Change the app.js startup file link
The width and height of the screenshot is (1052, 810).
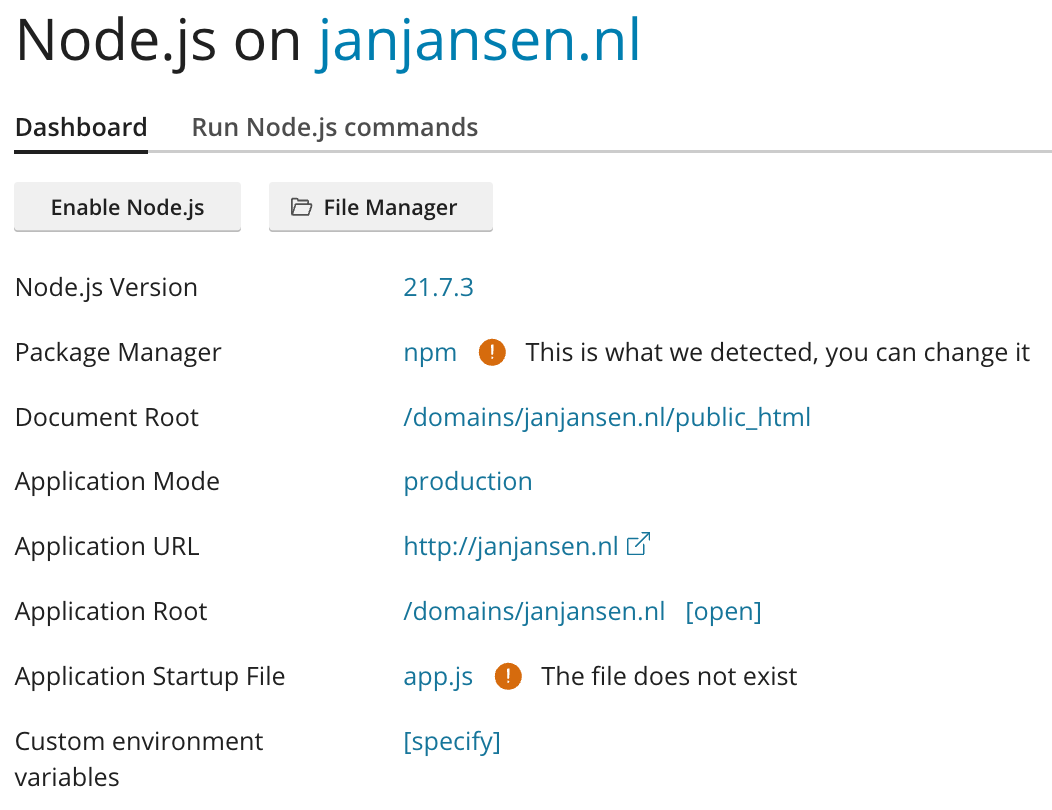(x=438, y=677)
